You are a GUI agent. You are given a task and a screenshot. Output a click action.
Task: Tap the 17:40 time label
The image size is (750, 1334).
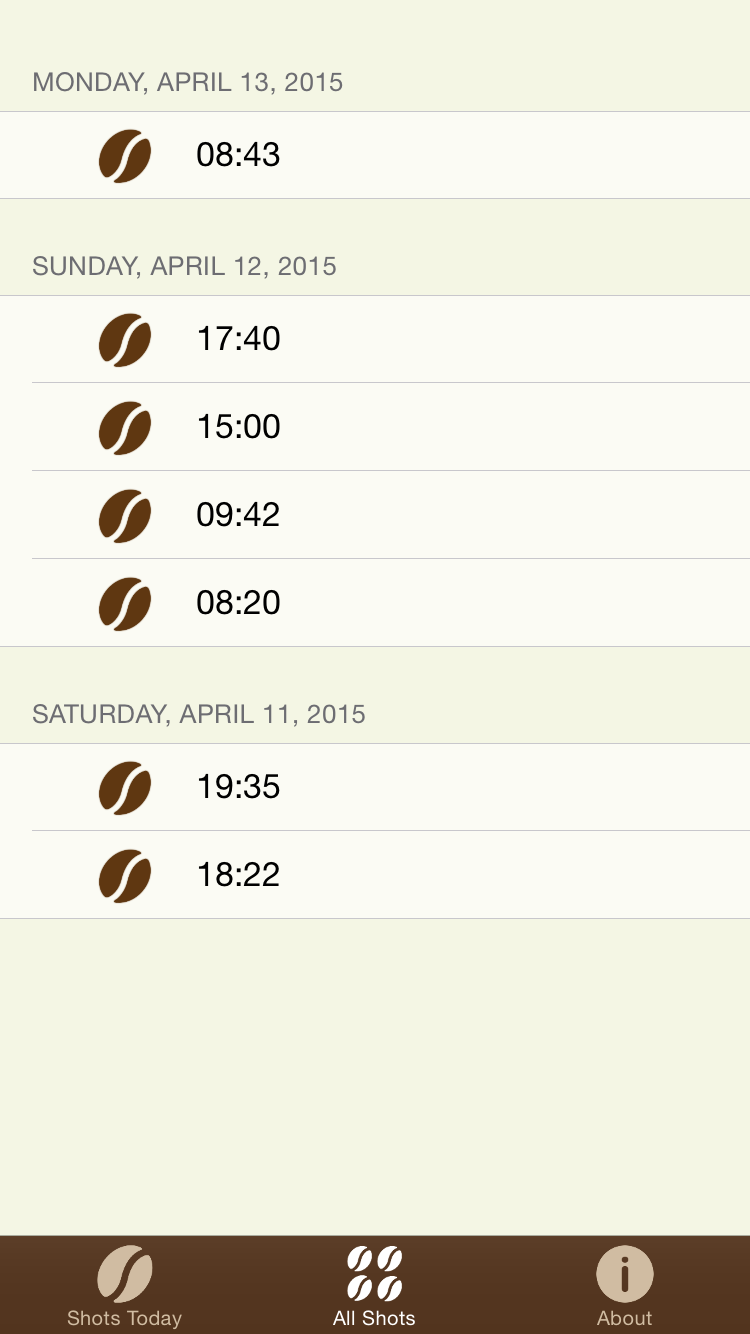point(238,339)
